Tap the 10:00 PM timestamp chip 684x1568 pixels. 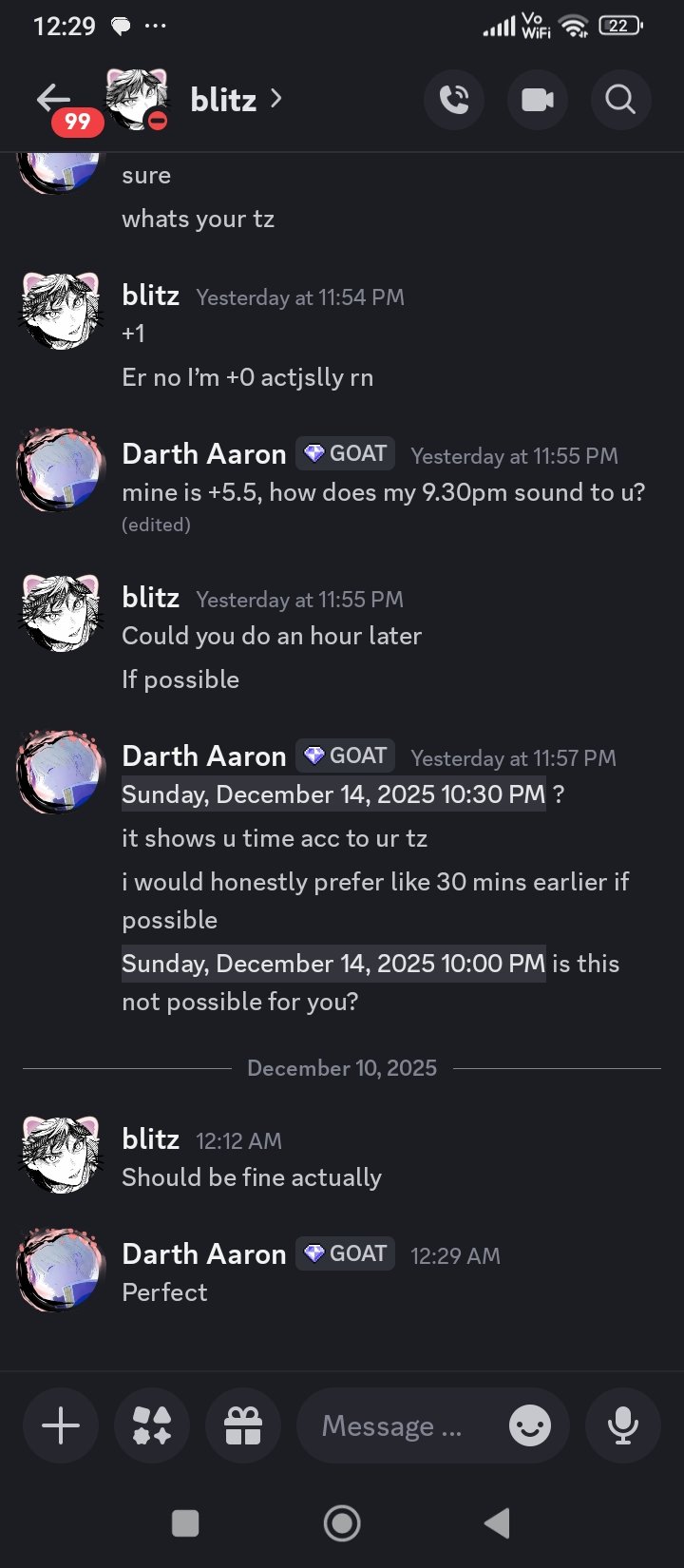[333, 964]
